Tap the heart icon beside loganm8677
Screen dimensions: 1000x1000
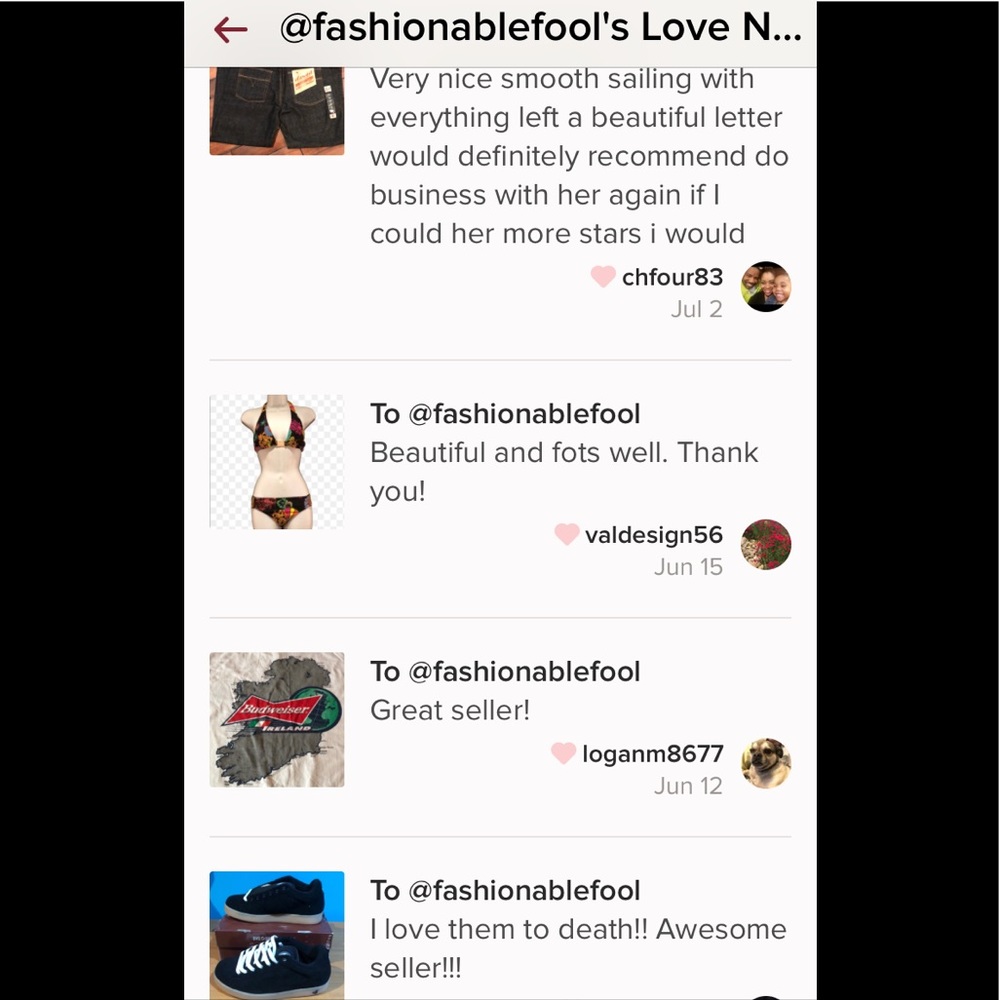click(x=563, y=753)
